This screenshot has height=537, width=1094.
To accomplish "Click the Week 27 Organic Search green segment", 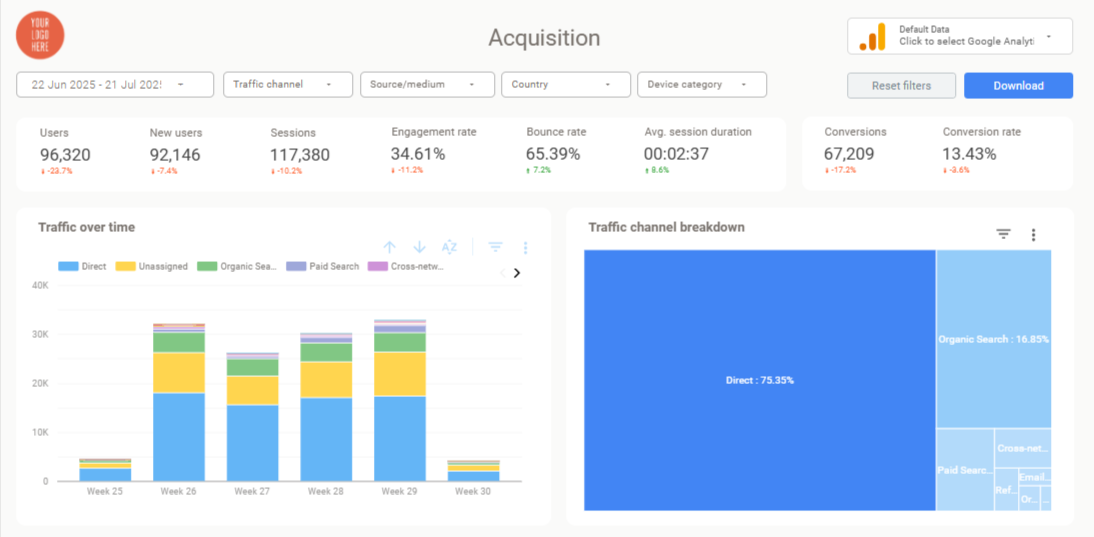I will click(253, 368).
